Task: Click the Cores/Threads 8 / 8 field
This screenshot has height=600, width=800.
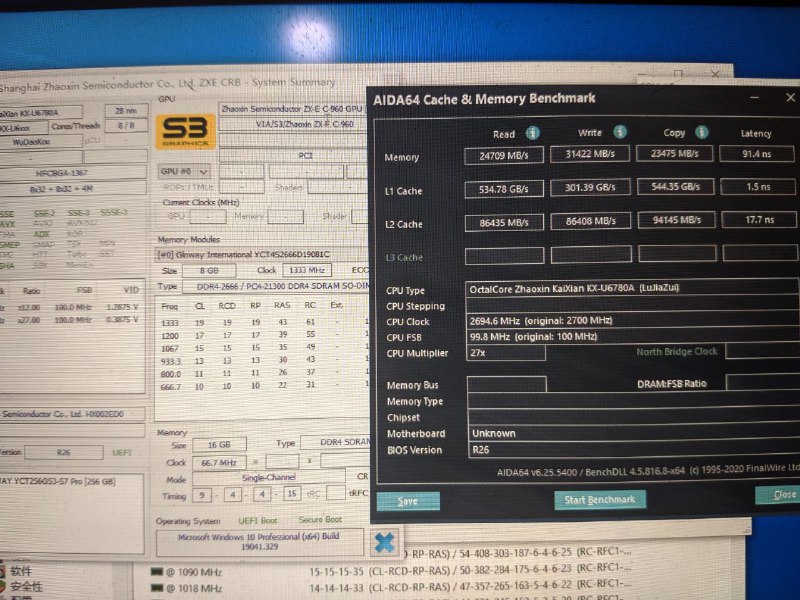Action: (x=126, y=125)
